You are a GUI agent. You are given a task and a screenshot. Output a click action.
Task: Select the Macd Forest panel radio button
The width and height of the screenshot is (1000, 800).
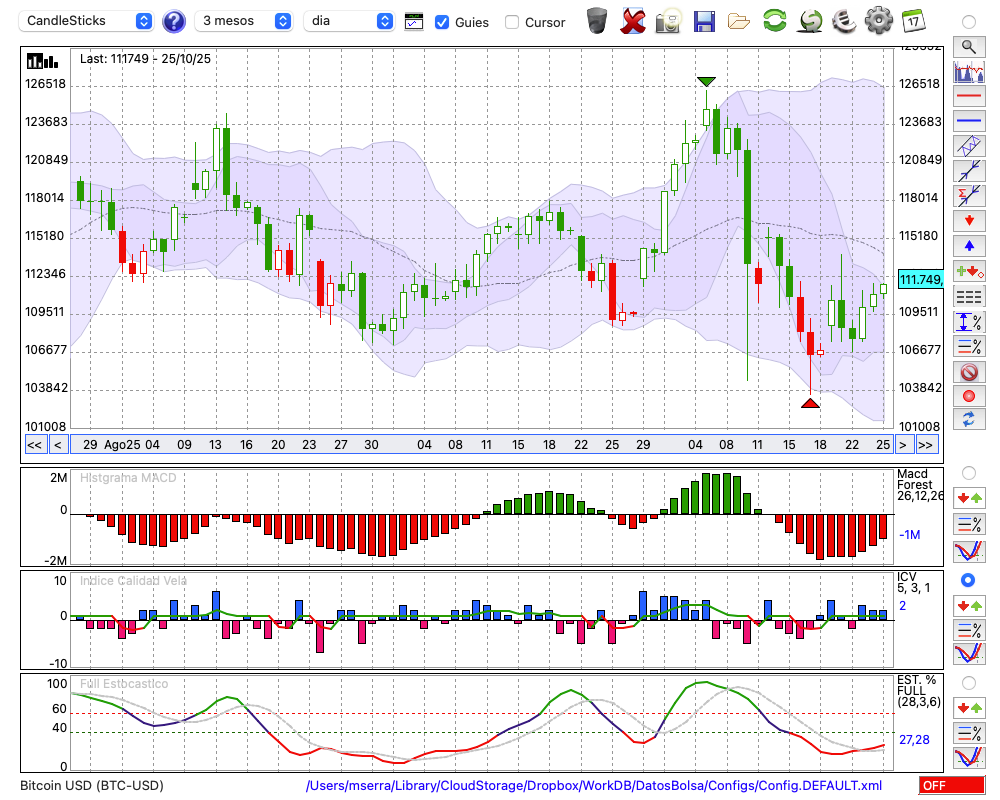click(968, 473)
